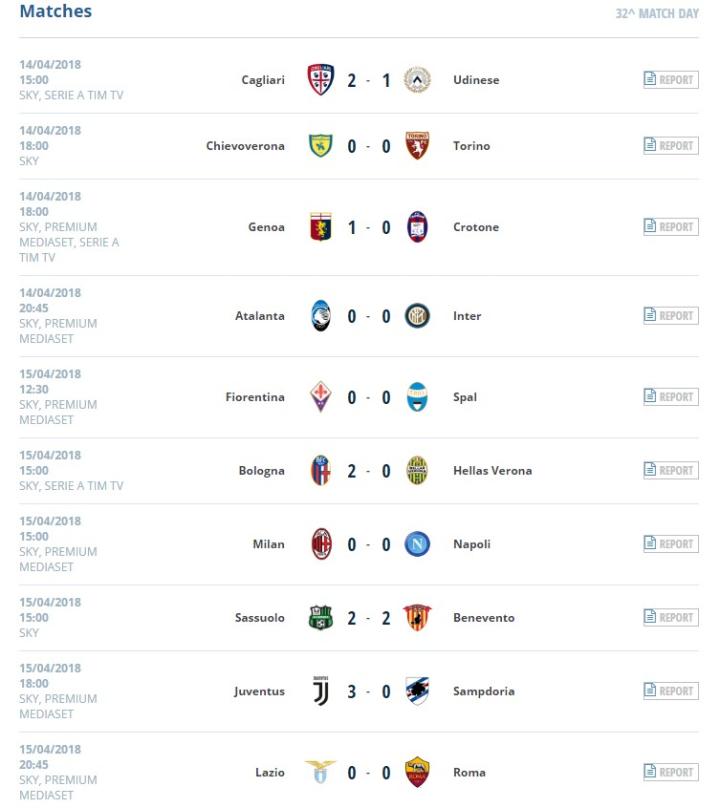The height and width of the screenshot is (808, 720).
Task: Click the Torino bull crest
Action: tap(417, 146)
